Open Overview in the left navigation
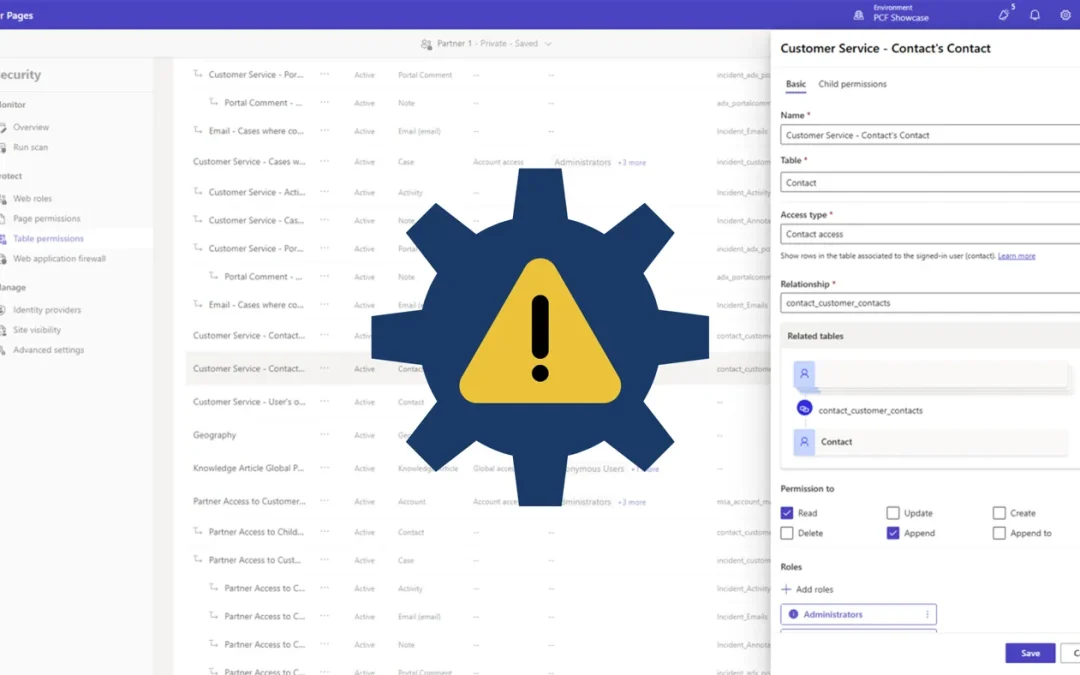This screenshot has width=1080, height=675. tap(31, 127)
